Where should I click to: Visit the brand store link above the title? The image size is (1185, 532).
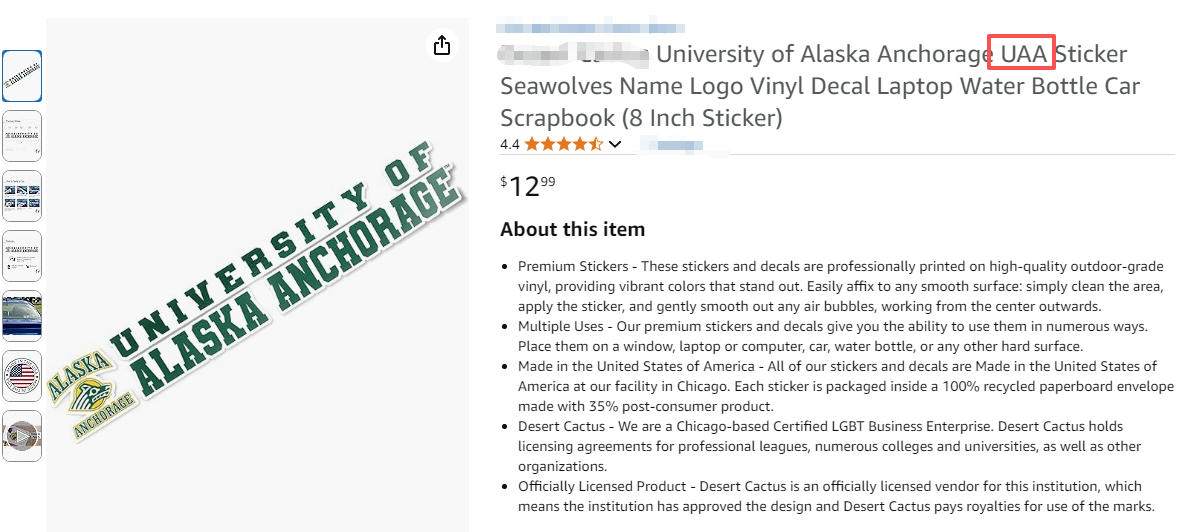click(x=590, y=26)
